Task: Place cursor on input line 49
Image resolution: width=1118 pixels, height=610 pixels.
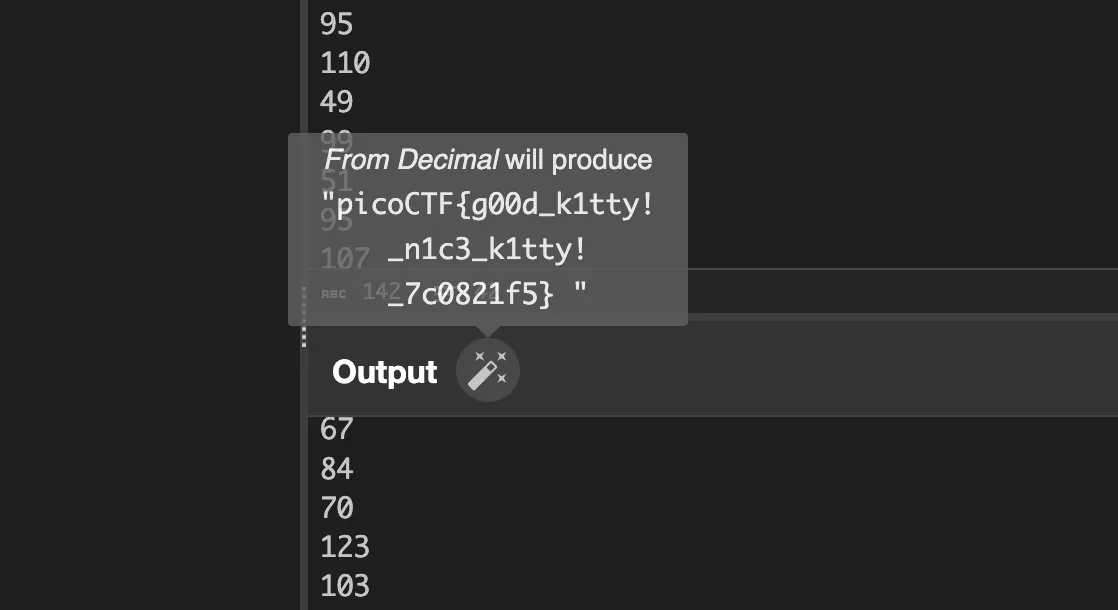Action: click(337, 102)
